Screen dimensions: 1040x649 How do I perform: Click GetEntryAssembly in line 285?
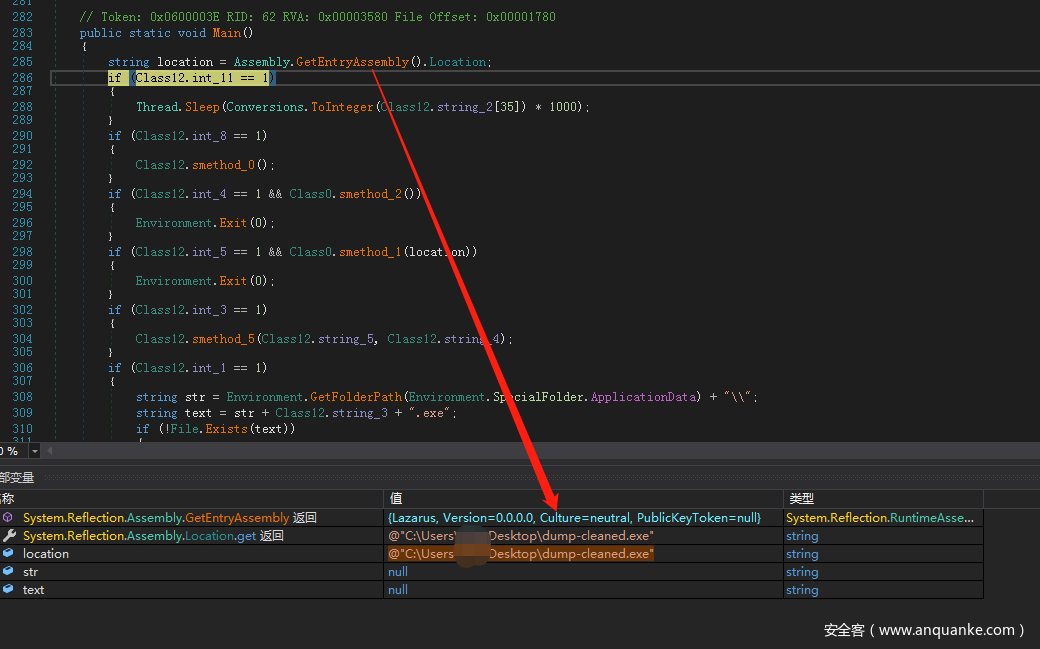pyautogui.click(x=352, y=62)
